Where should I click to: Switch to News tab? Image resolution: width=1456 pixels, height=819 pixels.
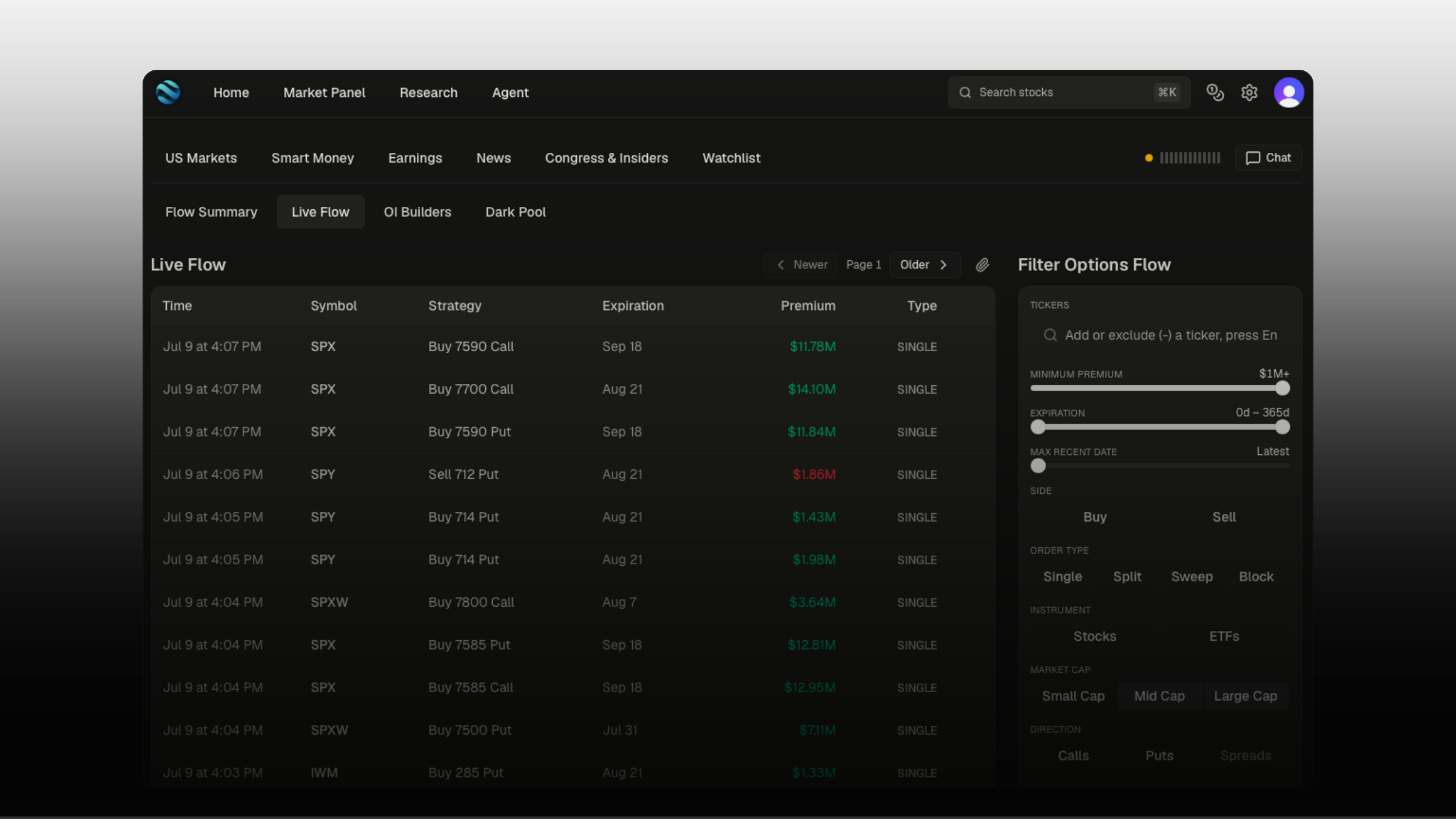493,158
